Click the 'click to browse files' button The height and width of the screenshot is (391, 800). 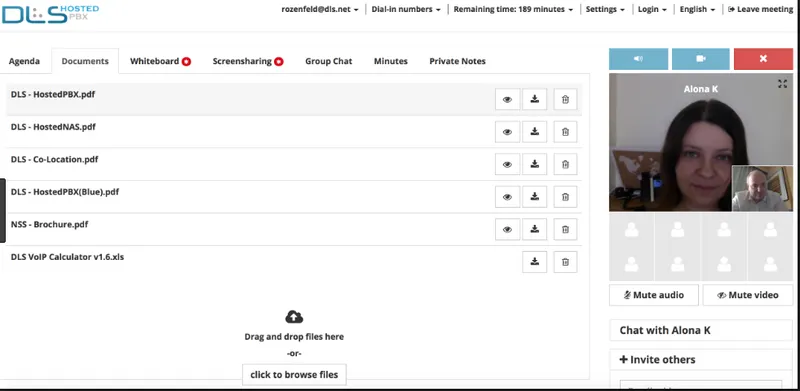pyautogui.click(x=294, y=375)
